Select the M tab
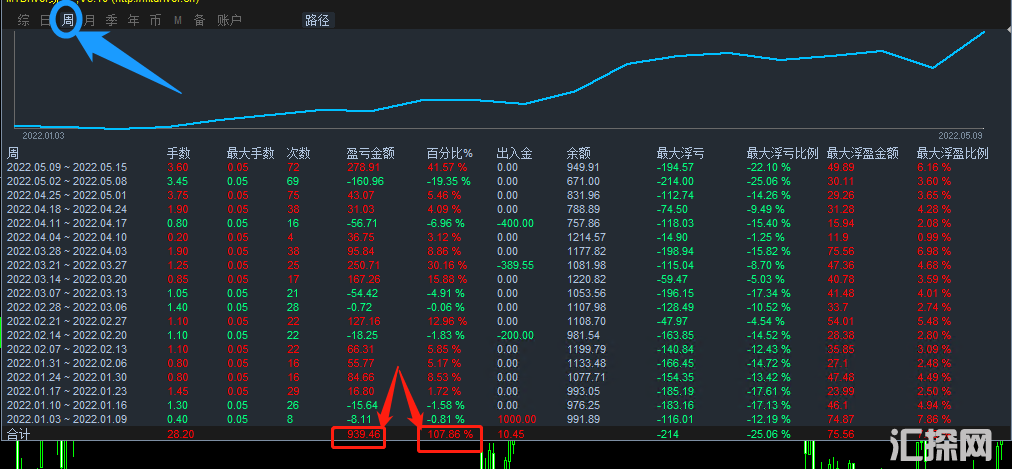Viewport: 1012px width, 469px height. (177, 20)
